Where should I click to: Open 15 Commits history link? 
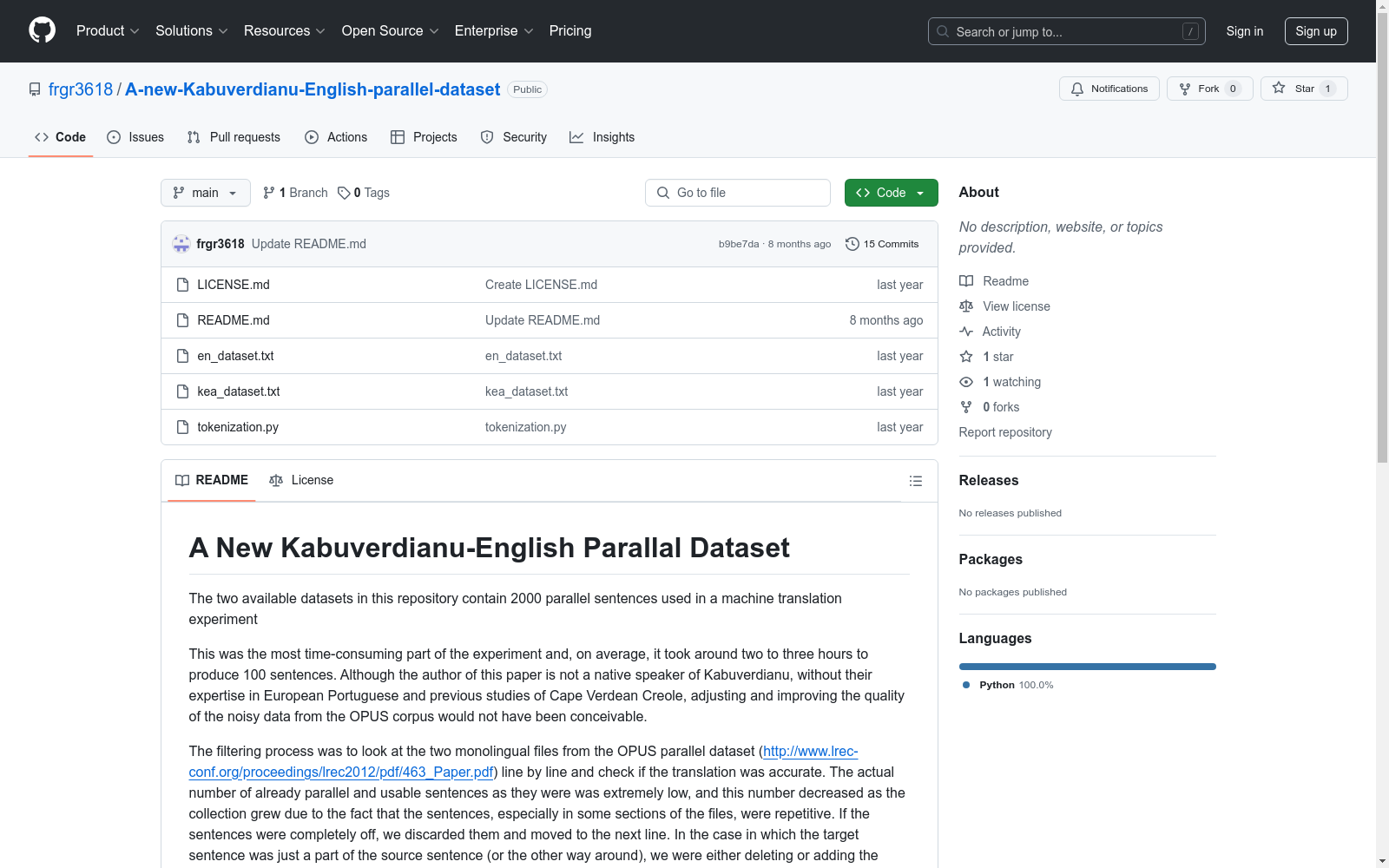(x=882, y=244)
